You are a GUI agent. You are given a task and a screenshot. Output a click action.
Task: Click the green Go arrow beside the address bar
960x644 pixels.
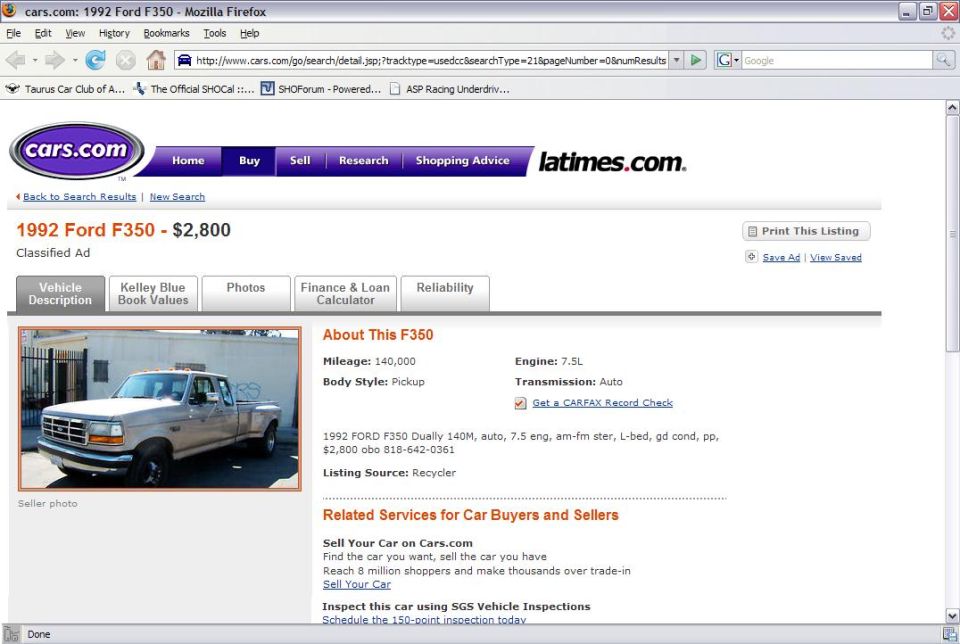696,60
